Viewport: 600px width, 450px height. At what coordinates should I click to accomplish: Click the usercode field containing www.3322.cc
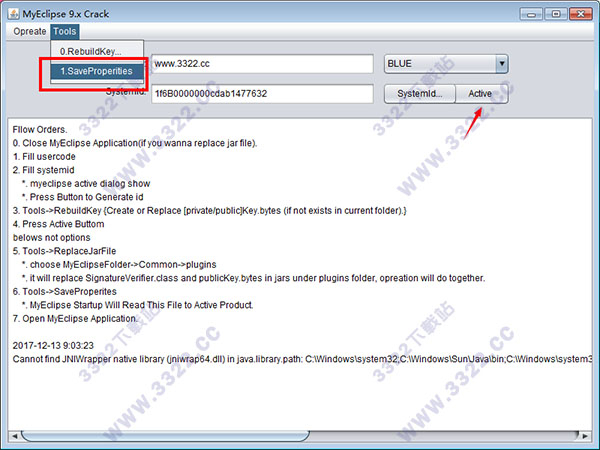point(262,64)
